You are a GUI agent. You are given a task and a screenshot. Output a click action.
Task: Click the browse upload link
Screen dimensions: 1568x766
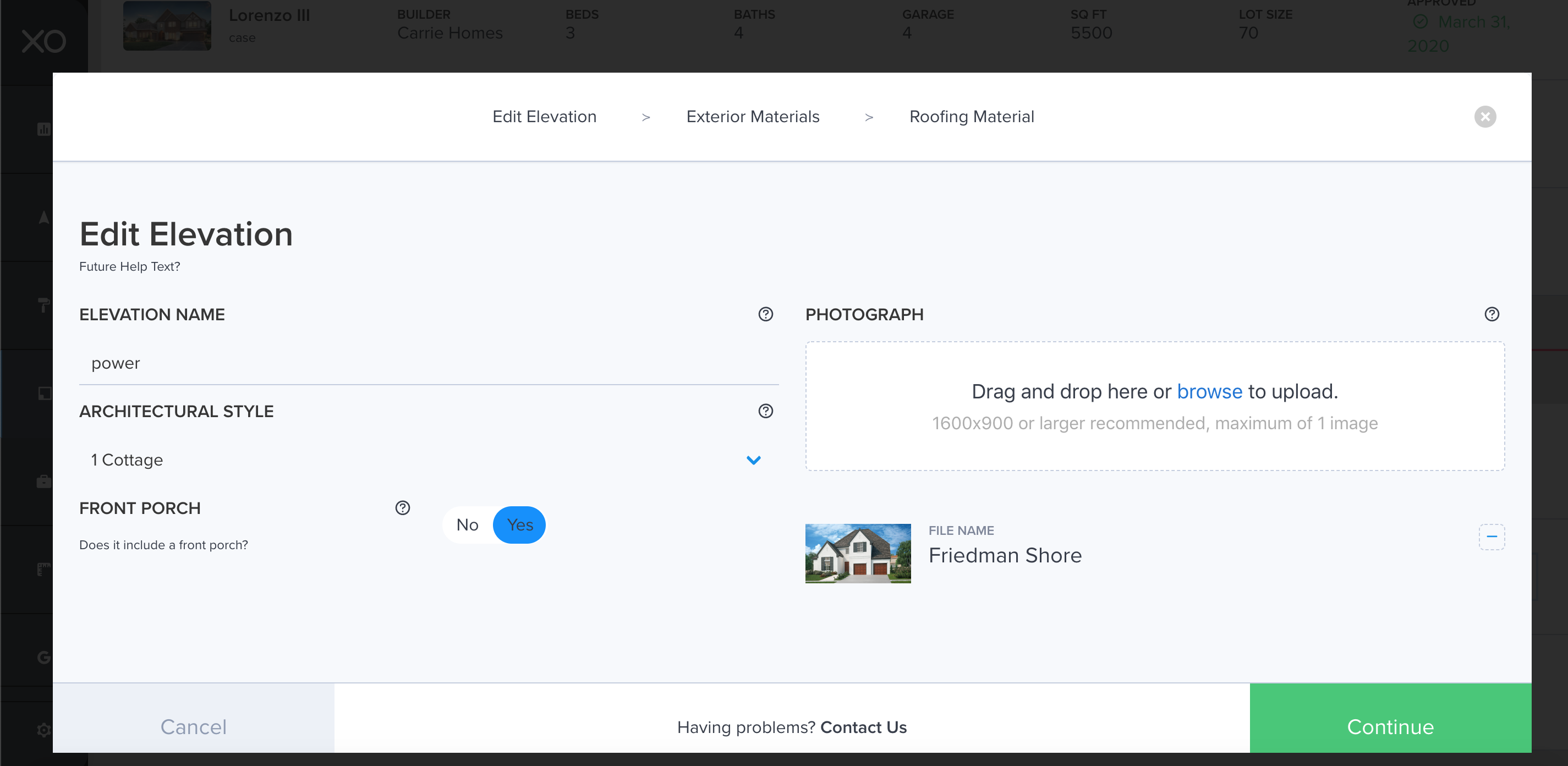click(x=1209, y=391)
